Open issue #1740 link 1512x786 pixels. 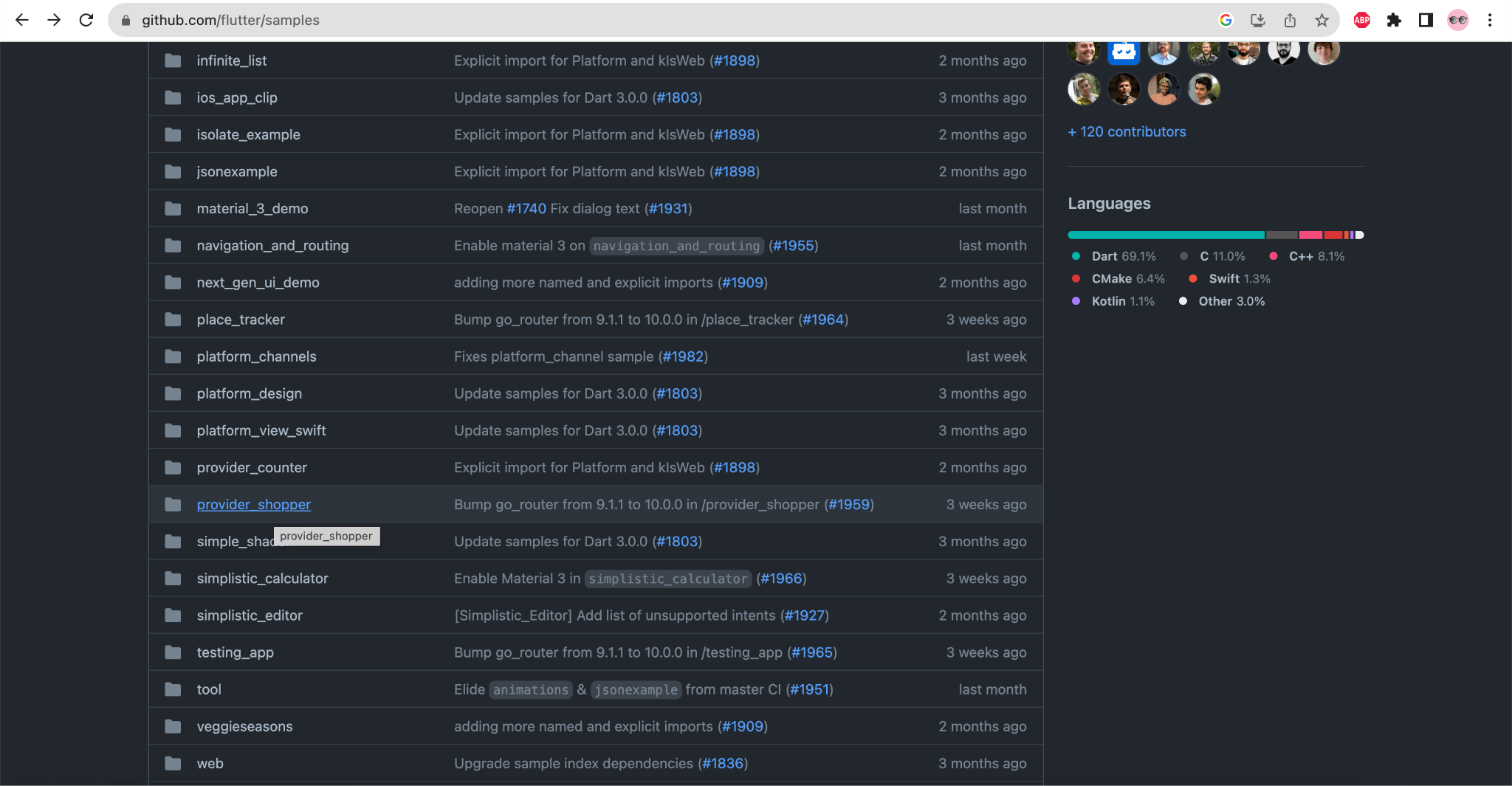tap(526, 208)
